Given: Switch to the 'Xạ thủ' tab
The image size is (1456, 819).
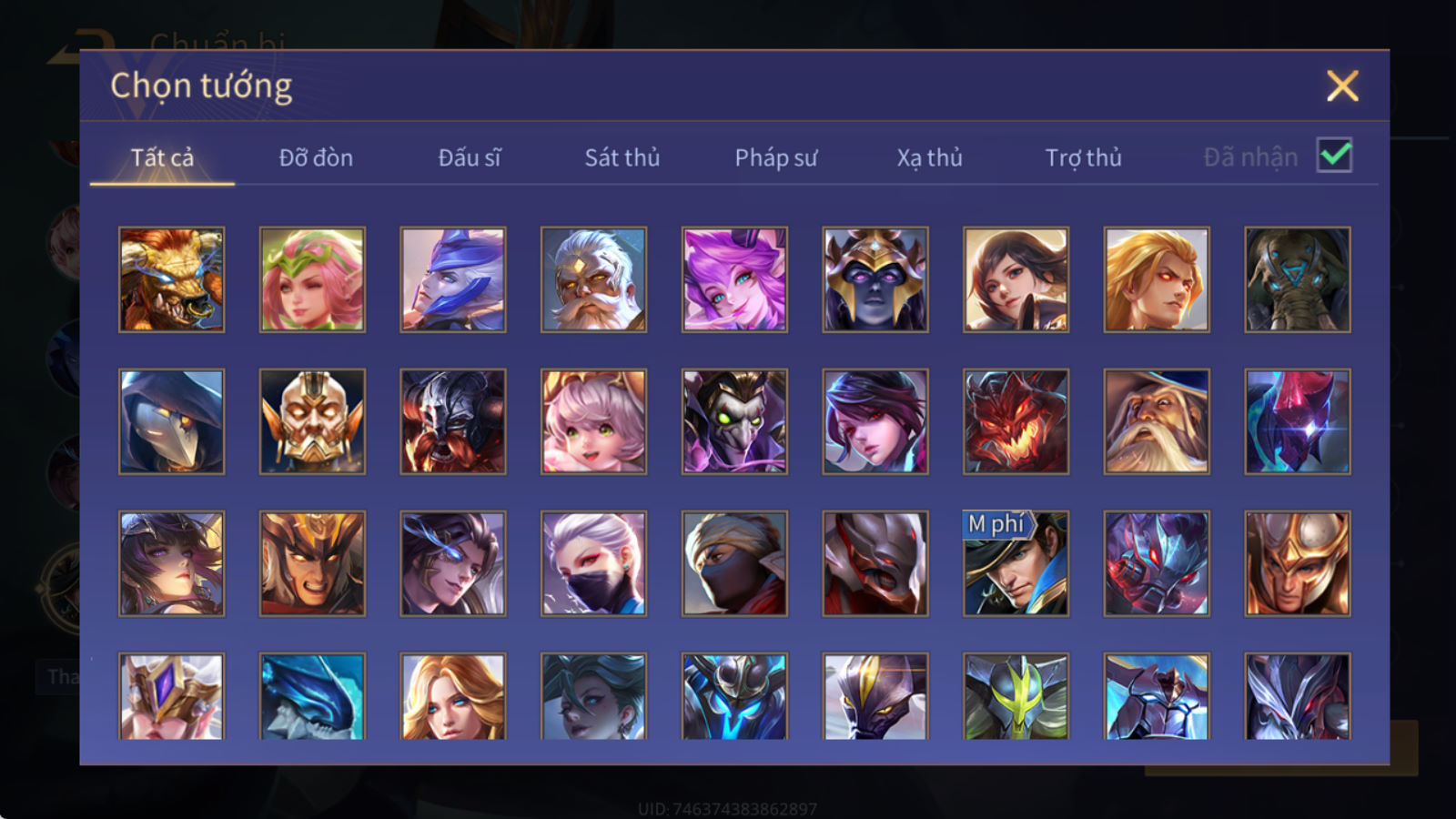Looking at the screenshot, I should 929,157.
